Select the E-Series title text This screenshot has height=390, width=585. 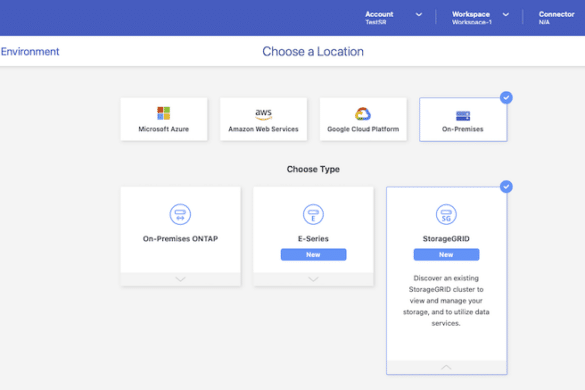tap(313, 239)
